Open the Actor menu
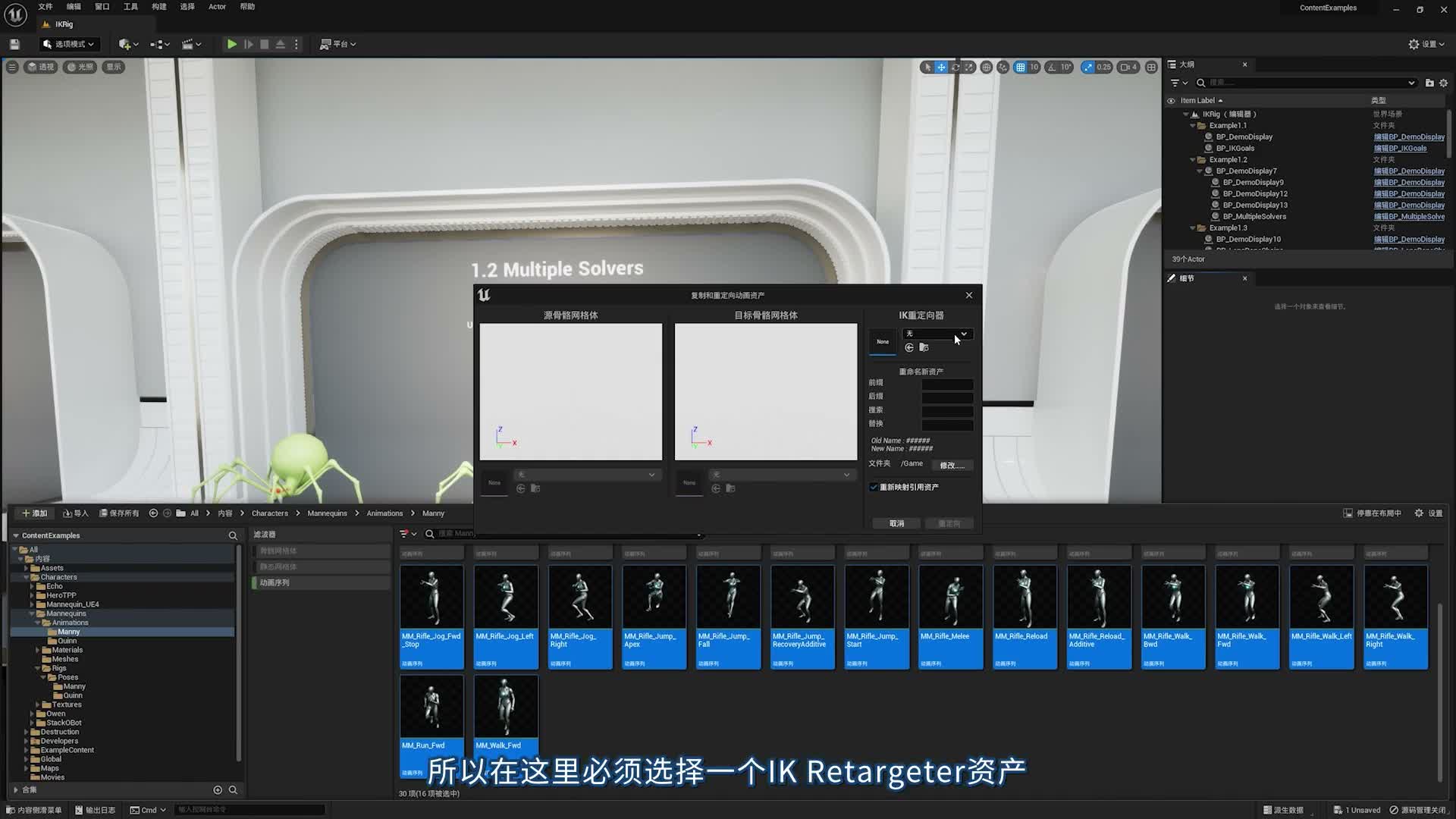 [217, 7]
